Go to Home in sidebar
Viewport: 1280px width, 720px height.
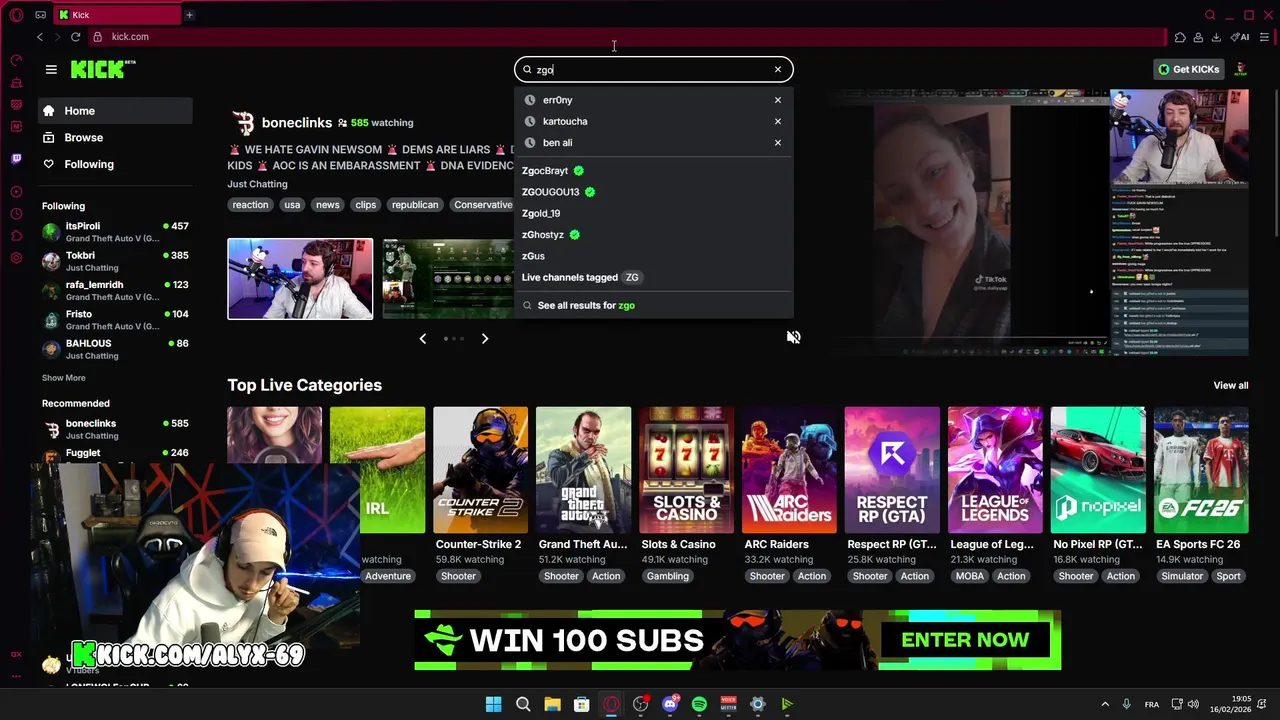(116, 111)
